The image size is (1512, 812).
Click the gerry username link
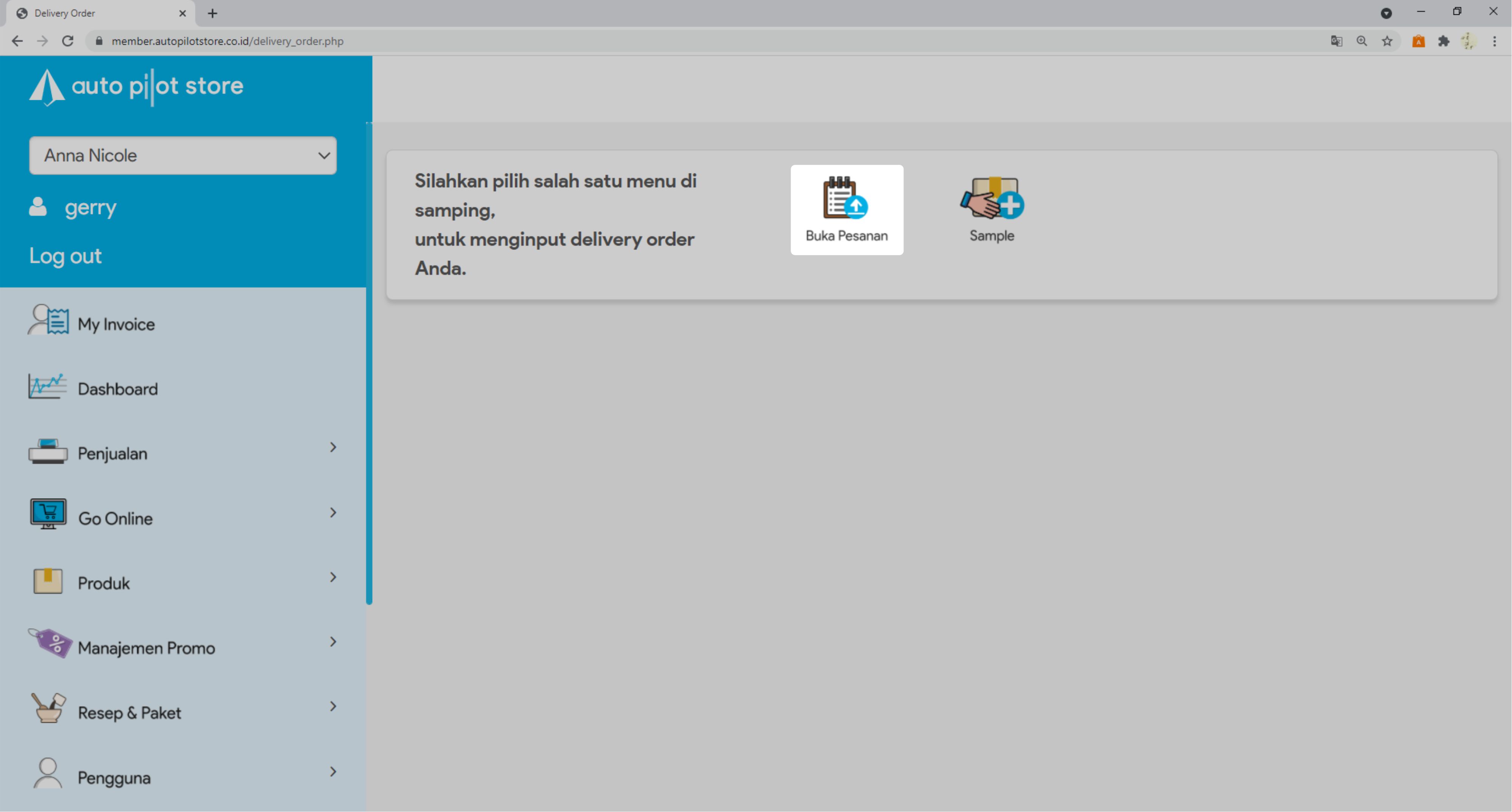pyautogui.click(x=90, y=207)
